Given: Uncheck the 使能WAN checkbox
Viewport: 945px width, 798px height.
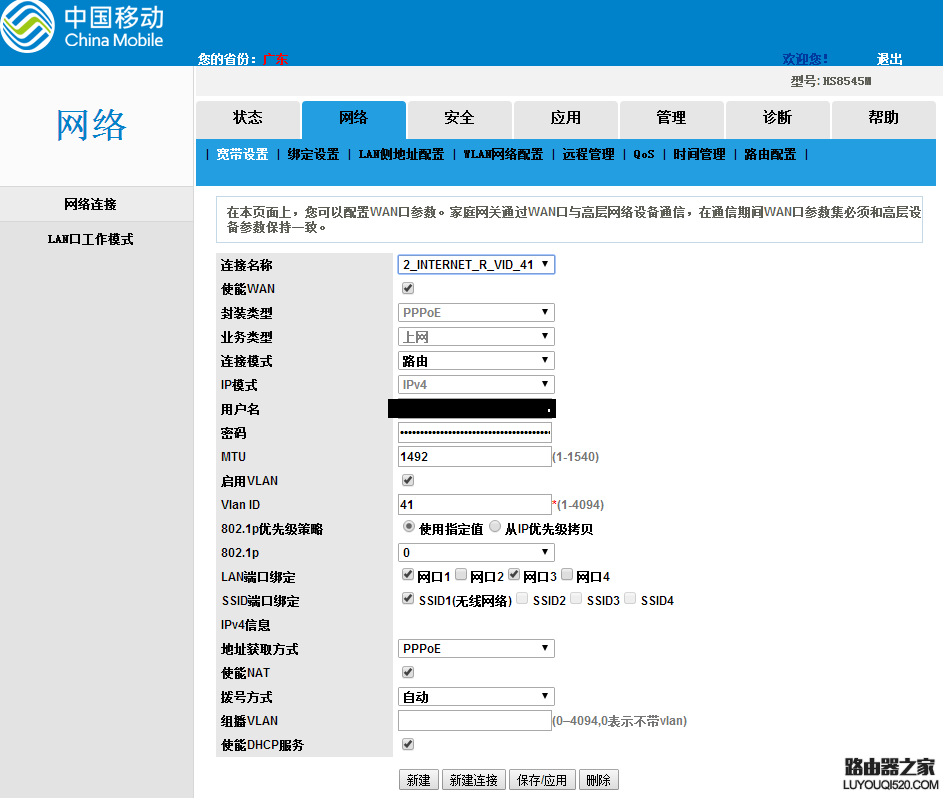Looking at the screenshot, I should [x=407, y=288].
